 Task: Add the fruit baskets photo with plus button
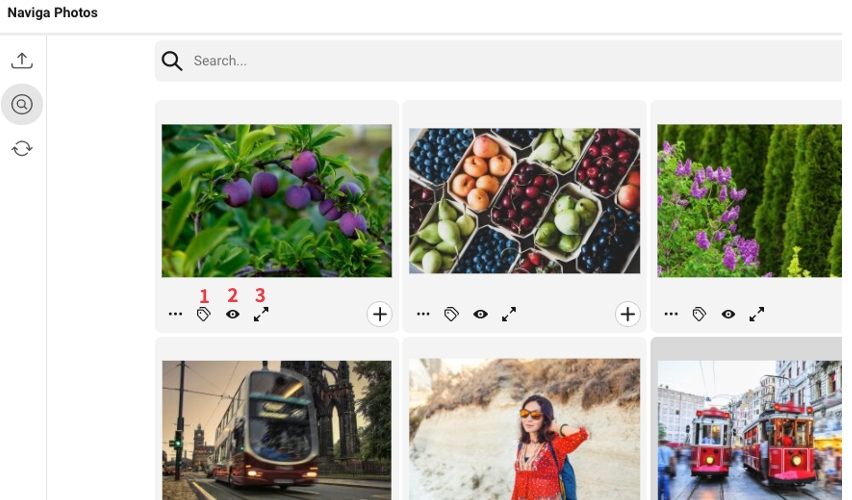(627, 314)
